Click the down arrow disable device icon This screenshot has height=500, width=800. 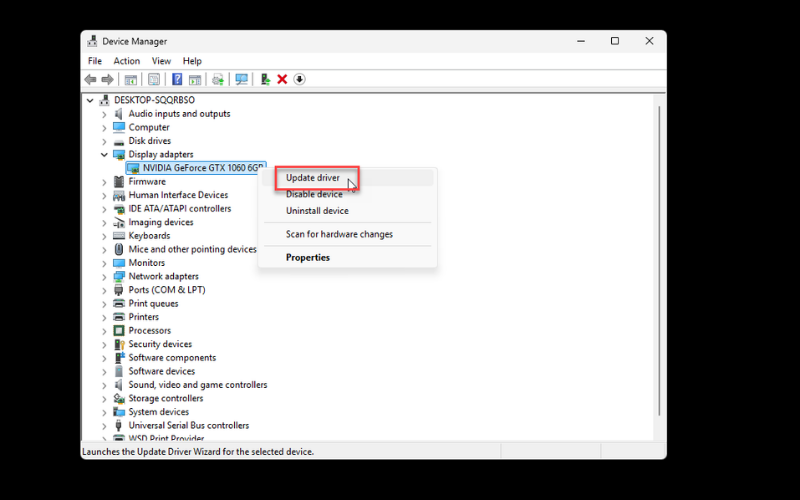[x=299, y=79]
